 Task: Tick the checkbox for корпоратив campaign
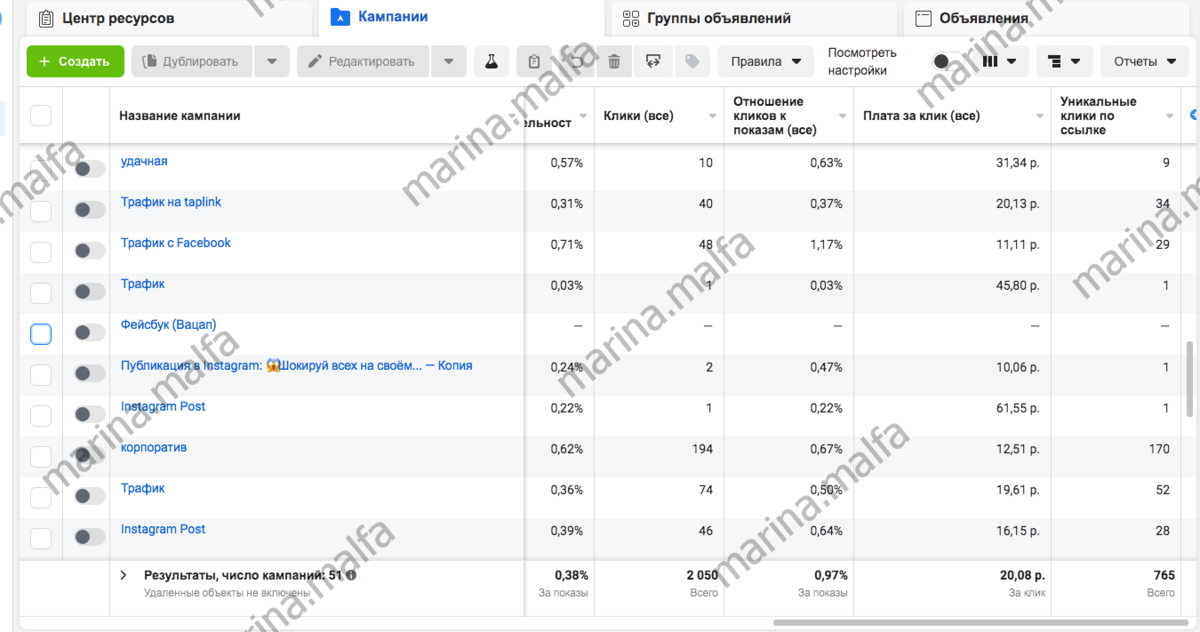click(41, 457)
